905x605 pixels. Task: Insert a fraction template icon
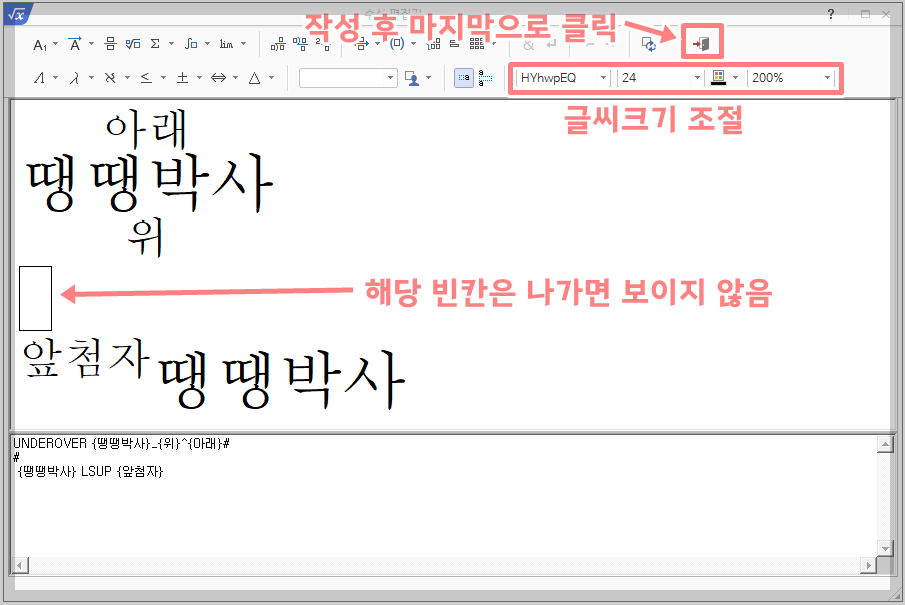click(110, 43)
